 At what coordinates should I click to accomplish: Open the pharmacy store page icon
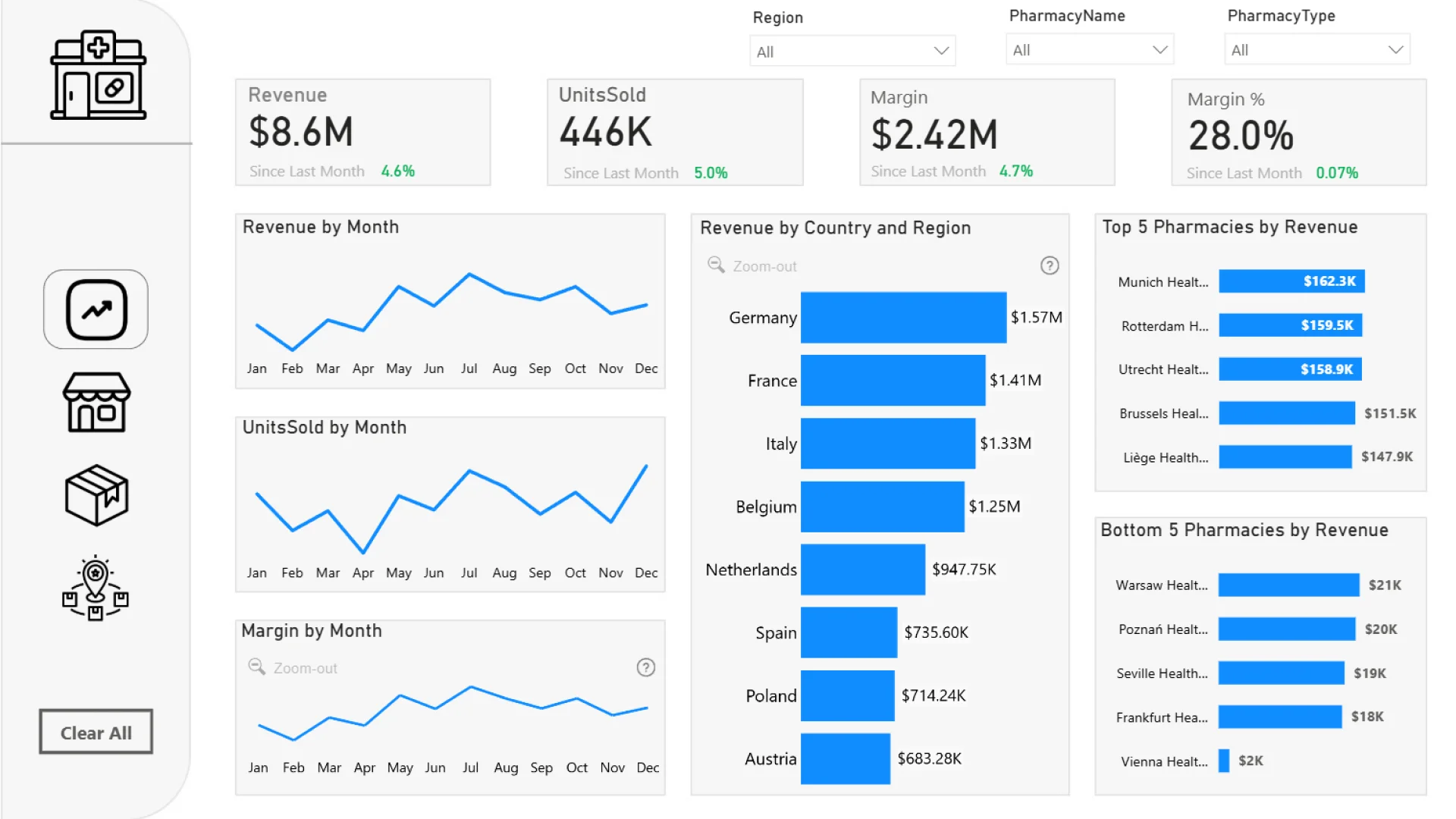[x=96, y=403]
